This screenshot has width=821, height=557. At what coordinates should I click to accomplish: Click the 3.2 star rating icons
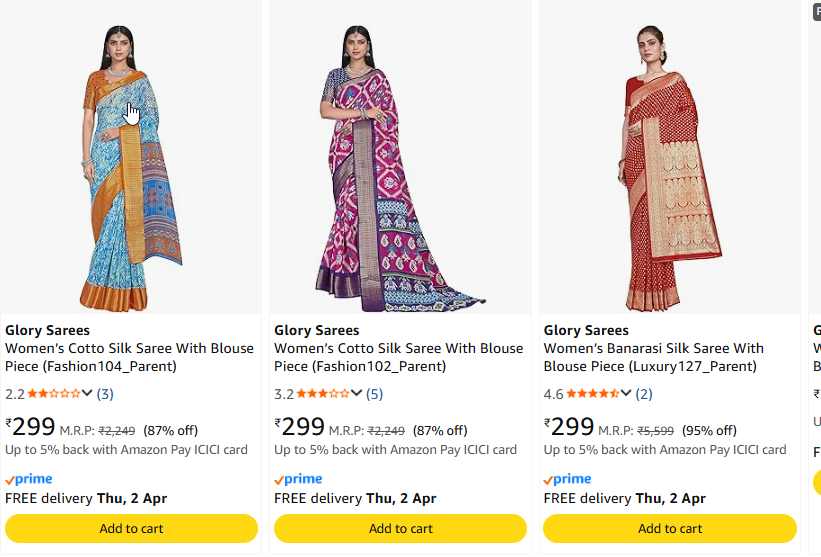[323, 394]
